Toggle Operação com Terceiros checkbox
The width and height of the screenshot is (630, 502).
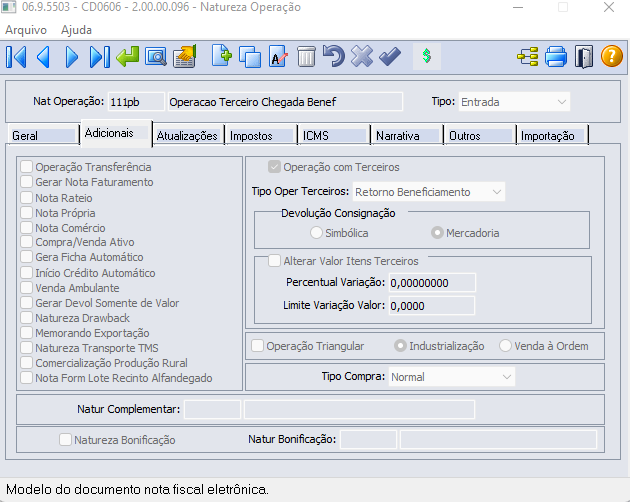click(274, 167)
